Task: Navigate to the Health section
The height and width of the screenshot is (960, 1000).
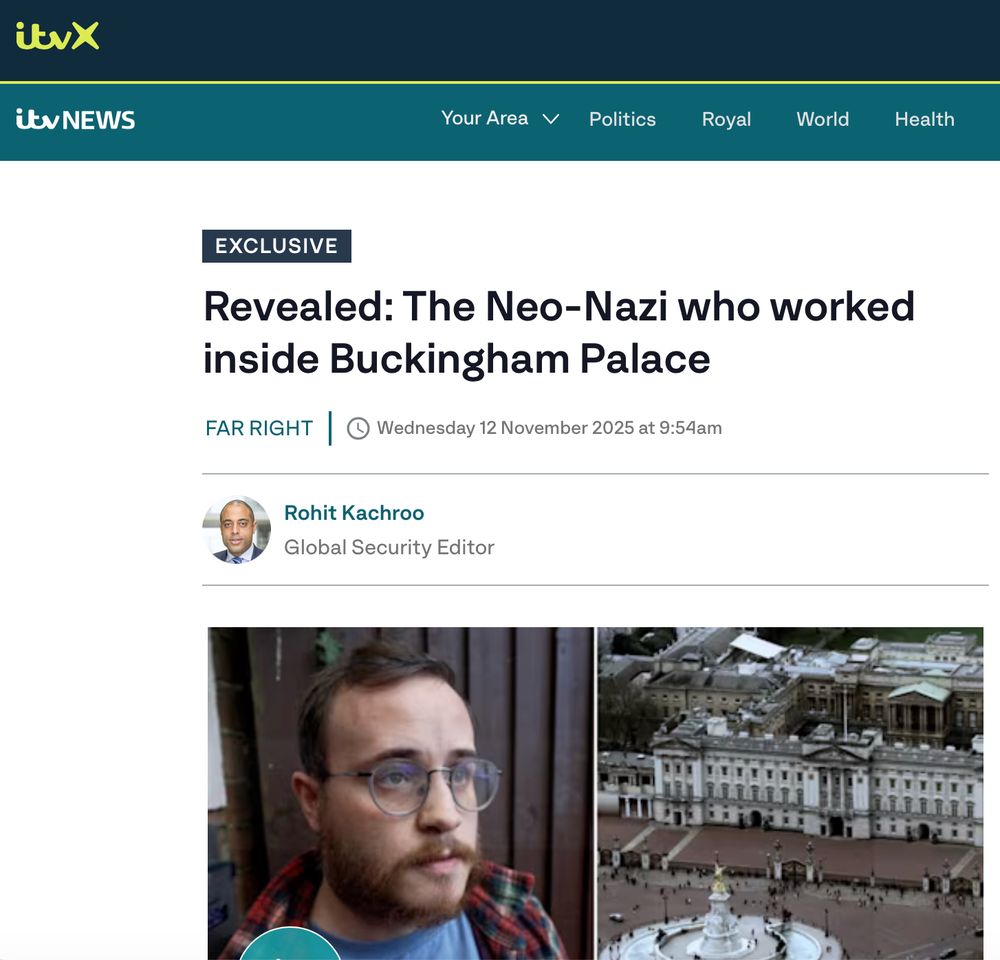Action: [924, 119]
